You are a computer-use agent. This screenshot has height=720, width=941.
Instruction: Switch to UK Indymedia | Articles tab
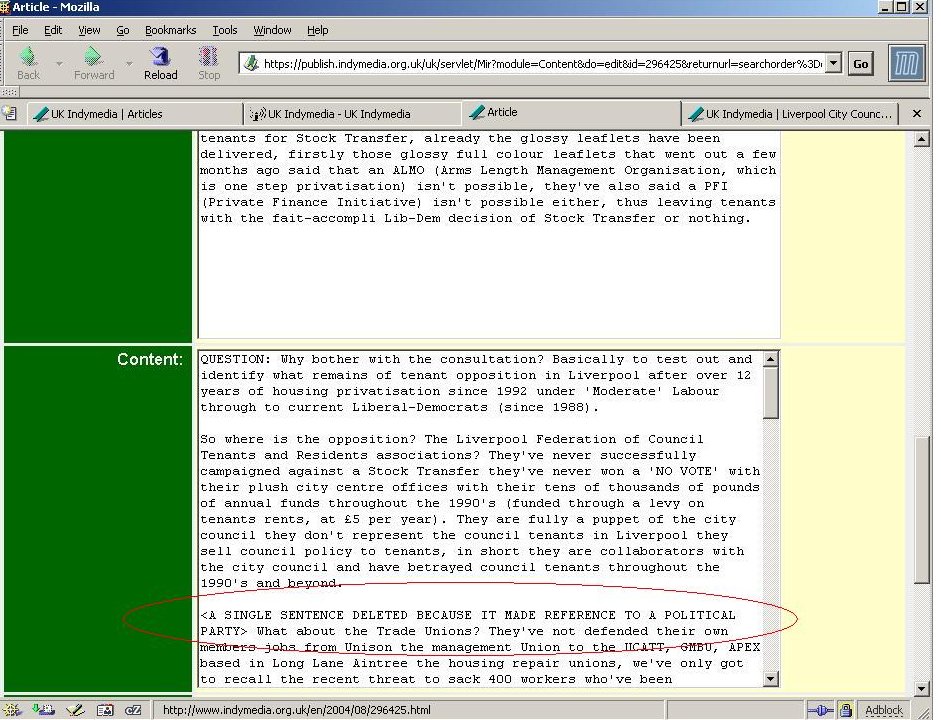135,114
